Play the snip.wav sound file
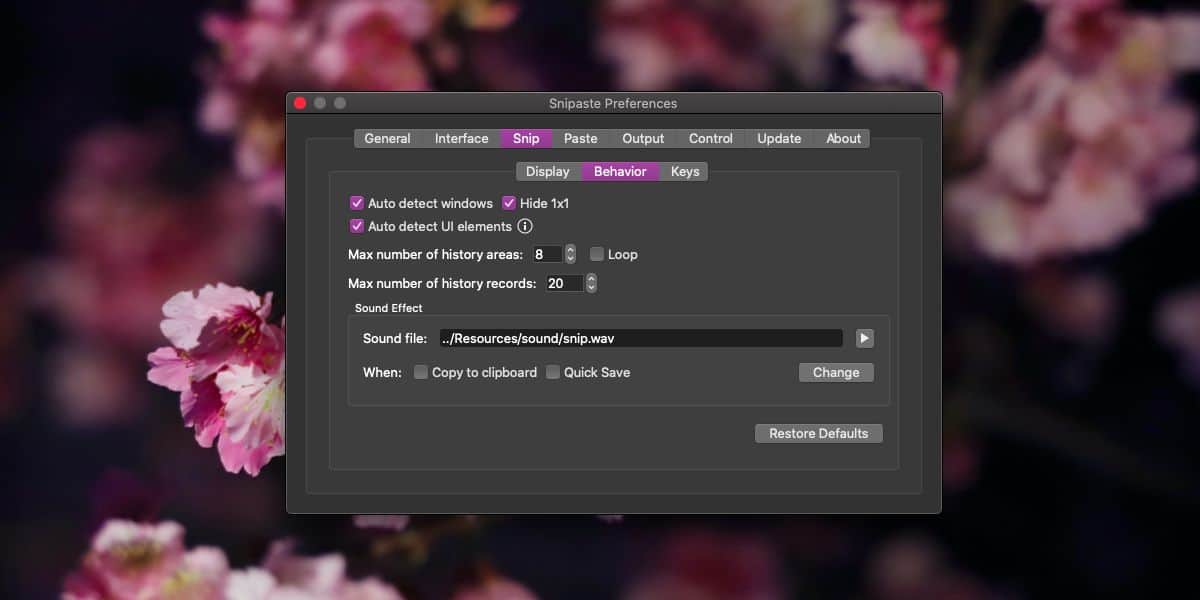Screen dimensions: 1200x600 865,339
